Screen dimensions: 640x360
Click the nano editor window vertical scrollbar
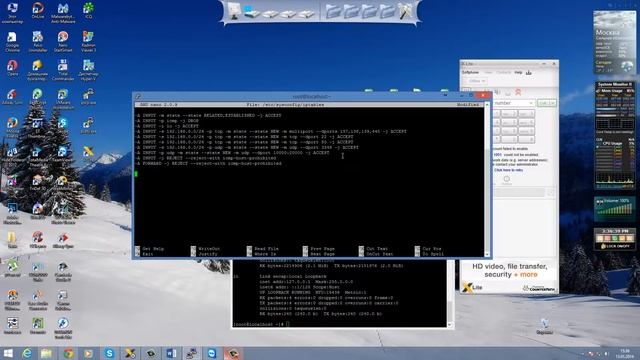487,180
